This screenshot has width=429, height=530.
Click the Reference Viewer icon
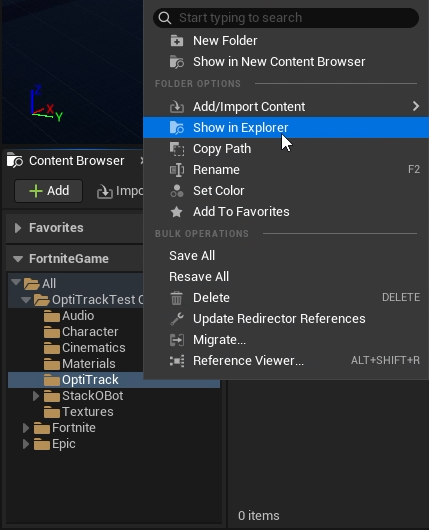[x=176, y=361]
